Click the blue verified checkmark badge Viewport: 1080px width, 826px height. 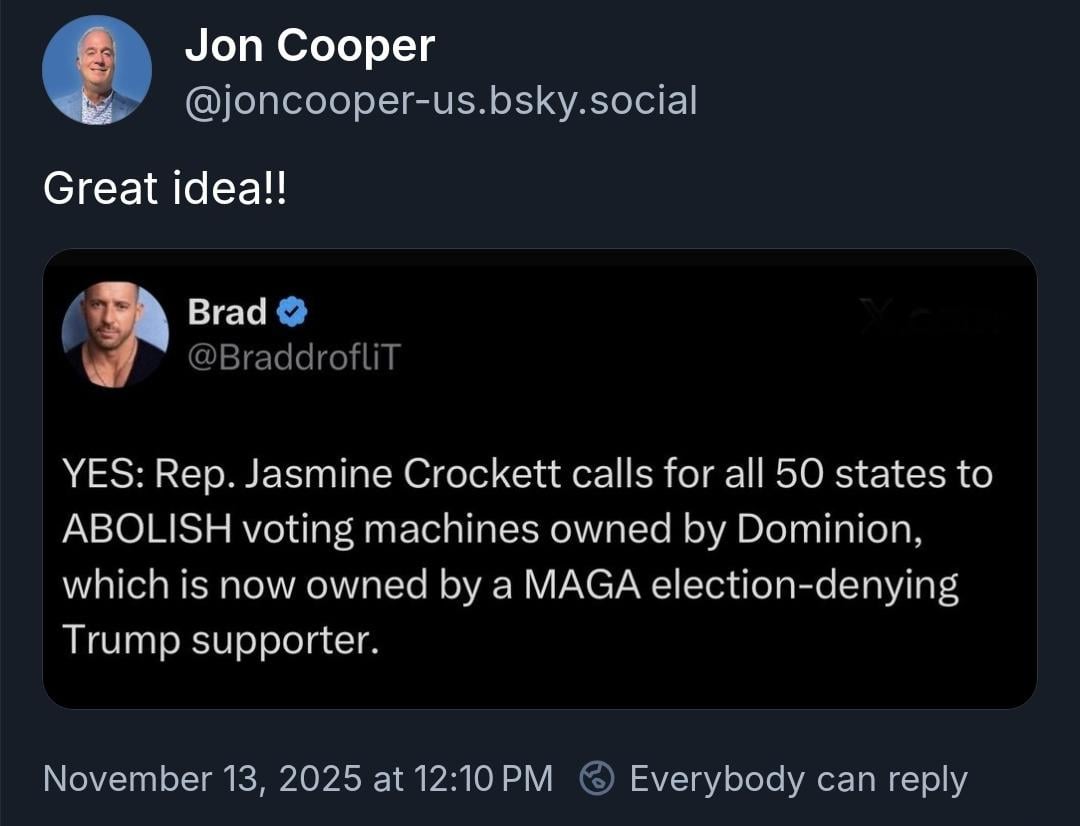point(291,313)
